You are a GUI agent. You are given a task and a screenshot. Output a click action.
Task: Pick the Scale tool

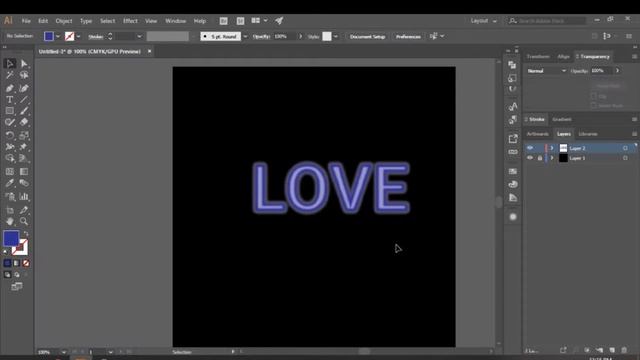click(x=24, y=135)
